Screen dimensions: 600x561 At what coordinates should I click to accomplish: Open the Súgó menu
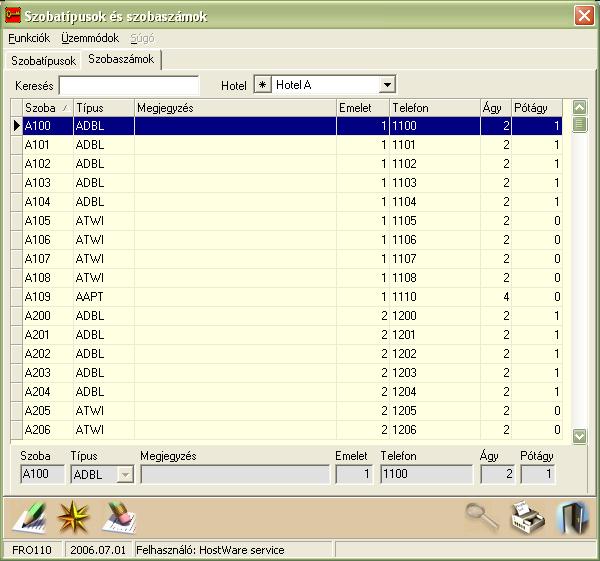(142, 38)
